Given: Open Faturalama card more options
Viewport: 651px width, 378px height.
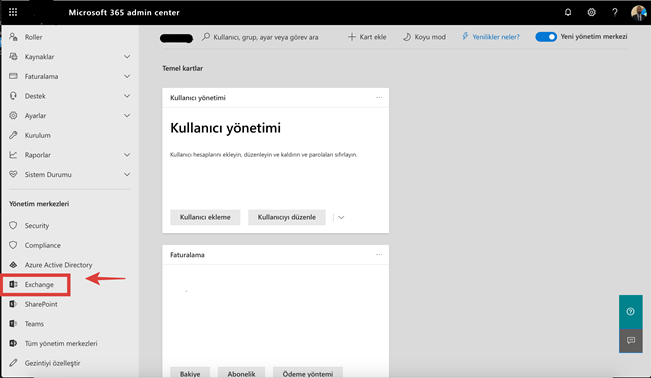Looking at the screenshot, I should pos(379,255).
